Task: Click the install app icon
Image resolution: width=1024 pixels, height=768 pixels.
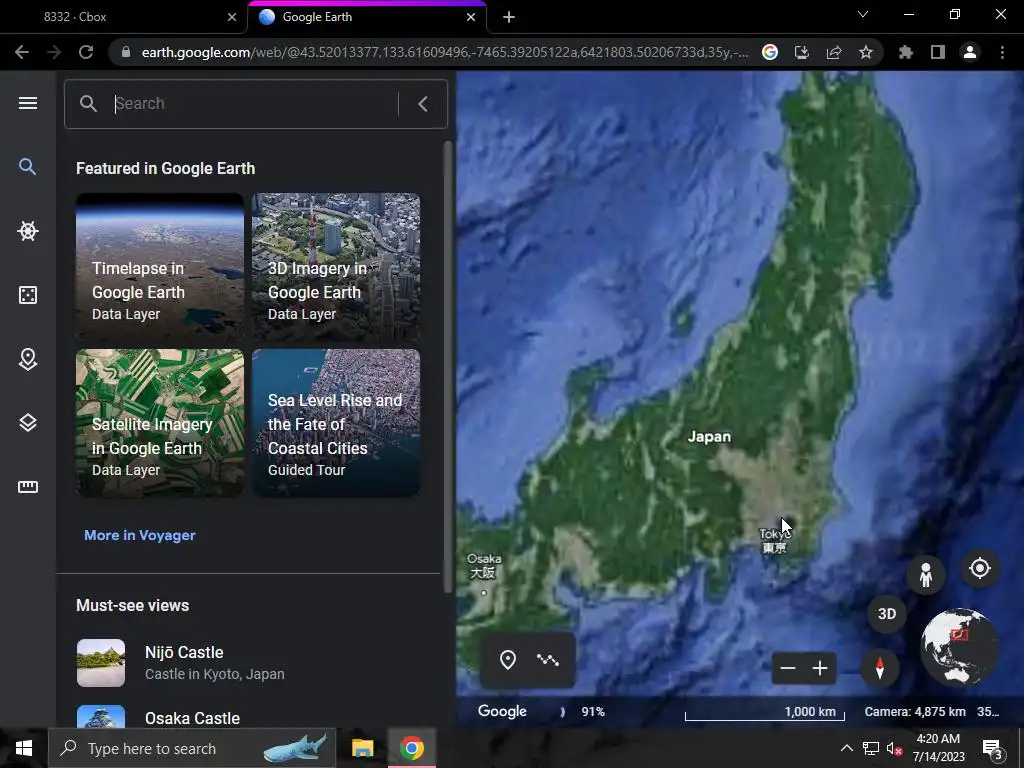Action: pos(802,52)
